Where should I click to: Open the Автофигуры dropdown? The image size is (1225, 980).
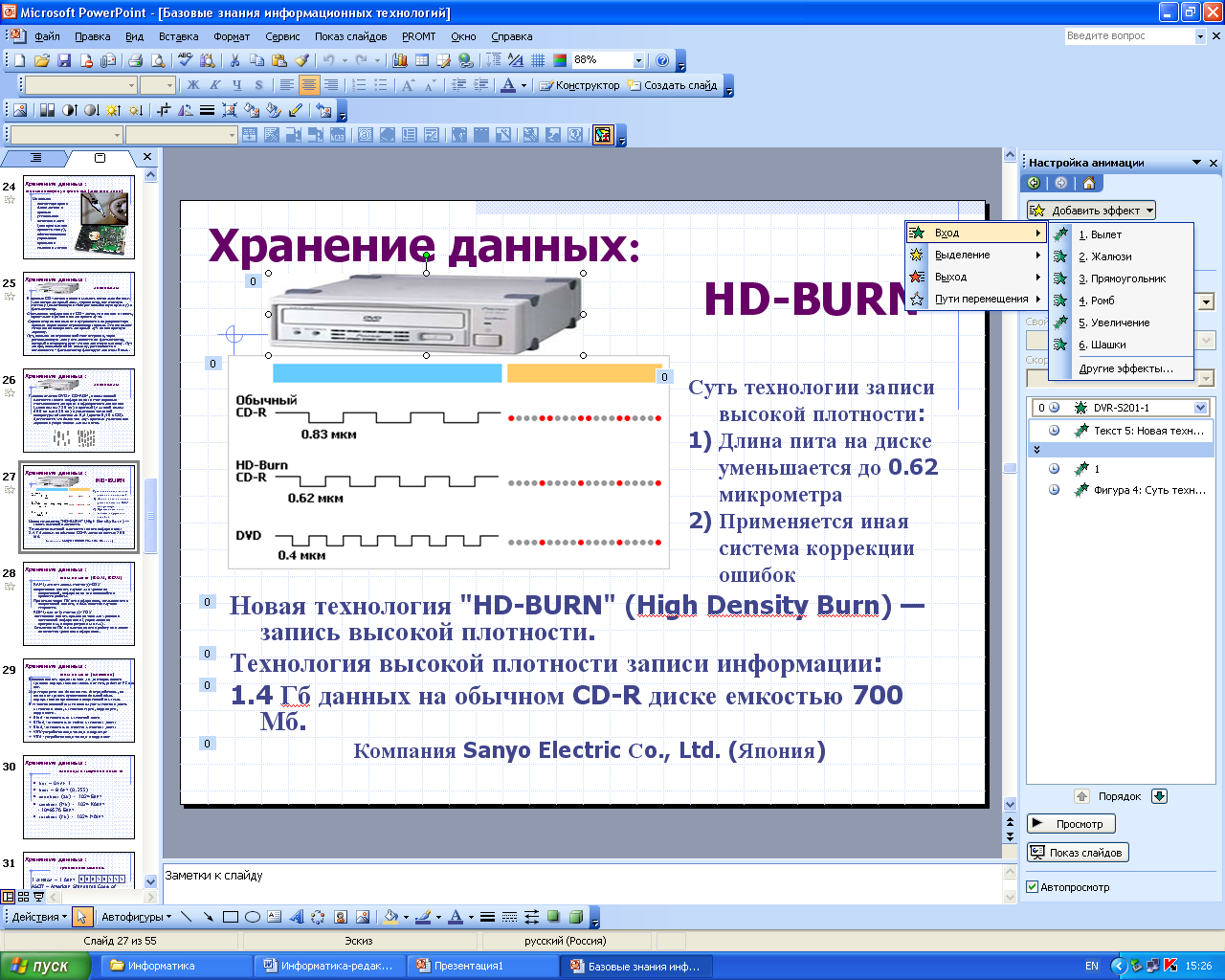pos(137,917)
